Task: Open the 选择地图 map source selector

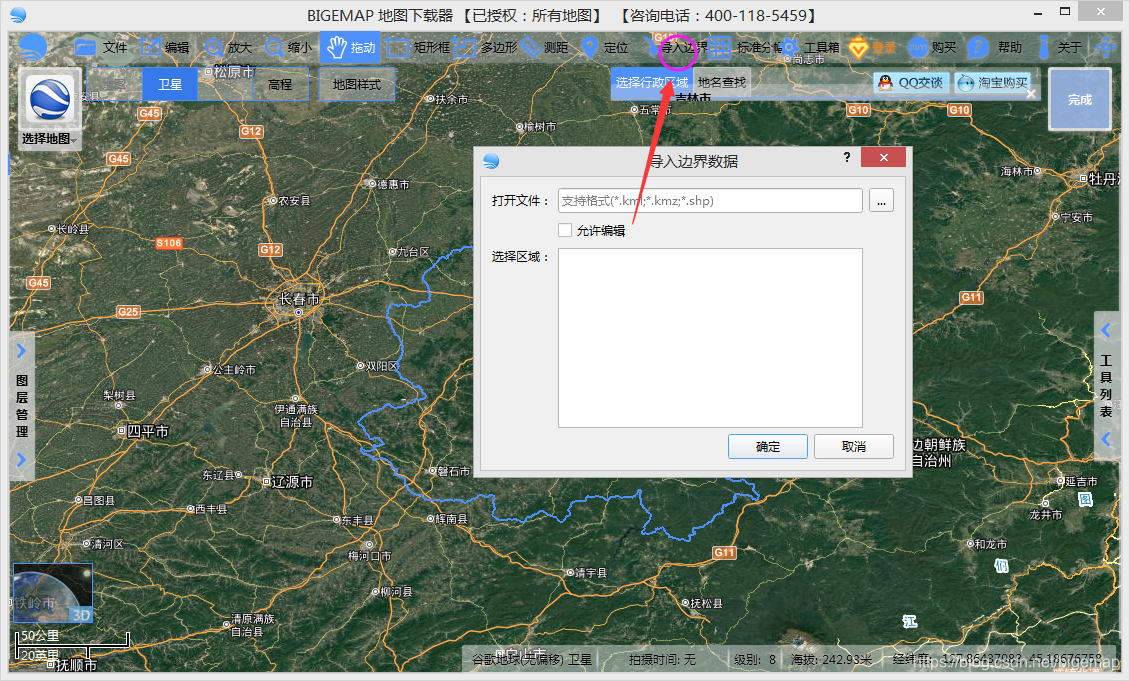Action: tap(49, 109)
